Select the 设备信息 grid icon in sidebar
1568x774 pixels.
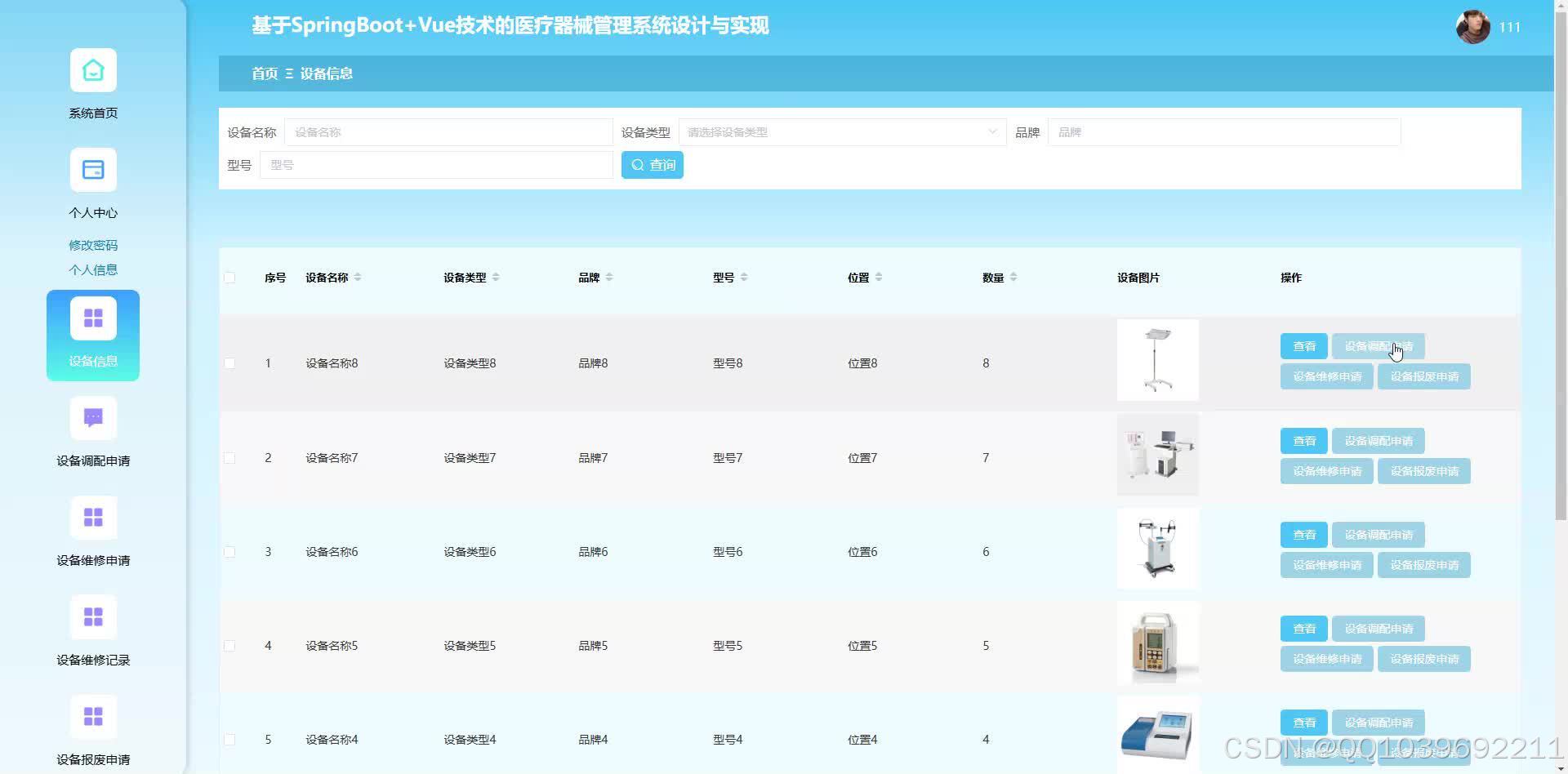click(92, 317)
